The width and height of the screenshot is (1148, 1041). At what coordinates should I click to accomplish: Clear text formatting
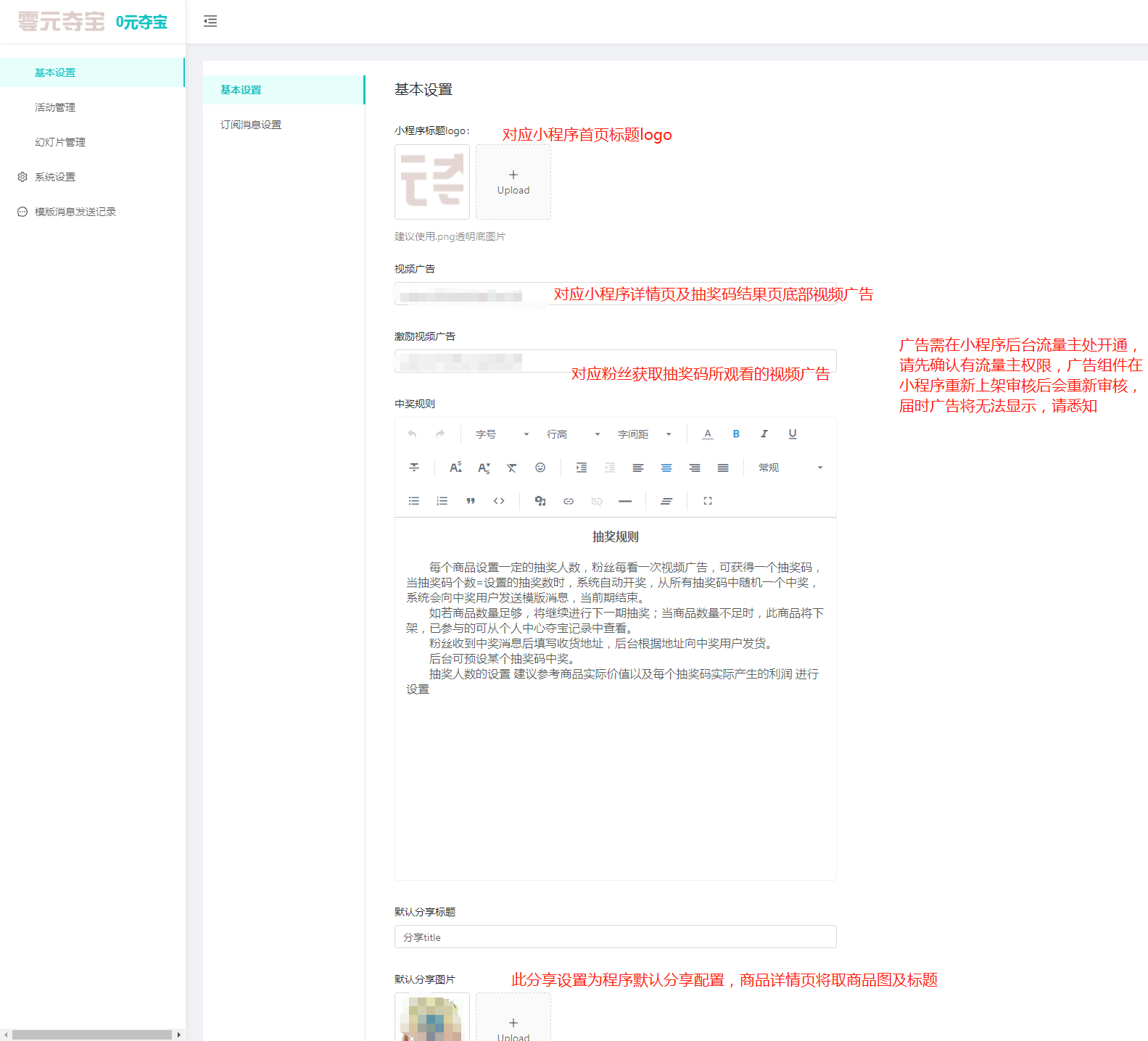pyautogui.click(x=512, y=468)
